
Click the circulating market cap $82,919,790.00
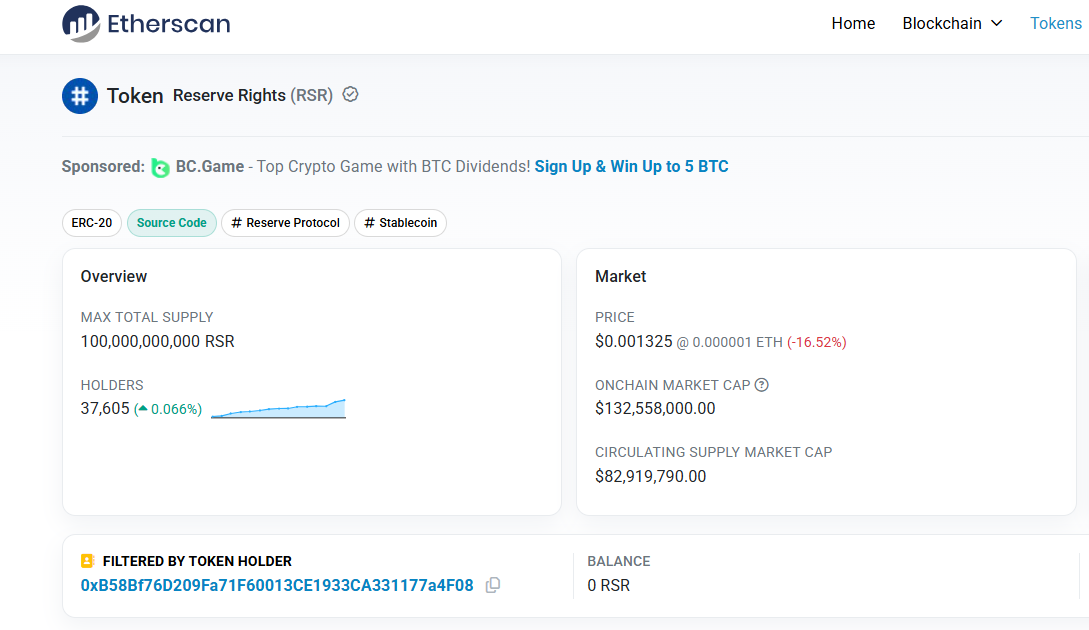click(x=651, y=476)
